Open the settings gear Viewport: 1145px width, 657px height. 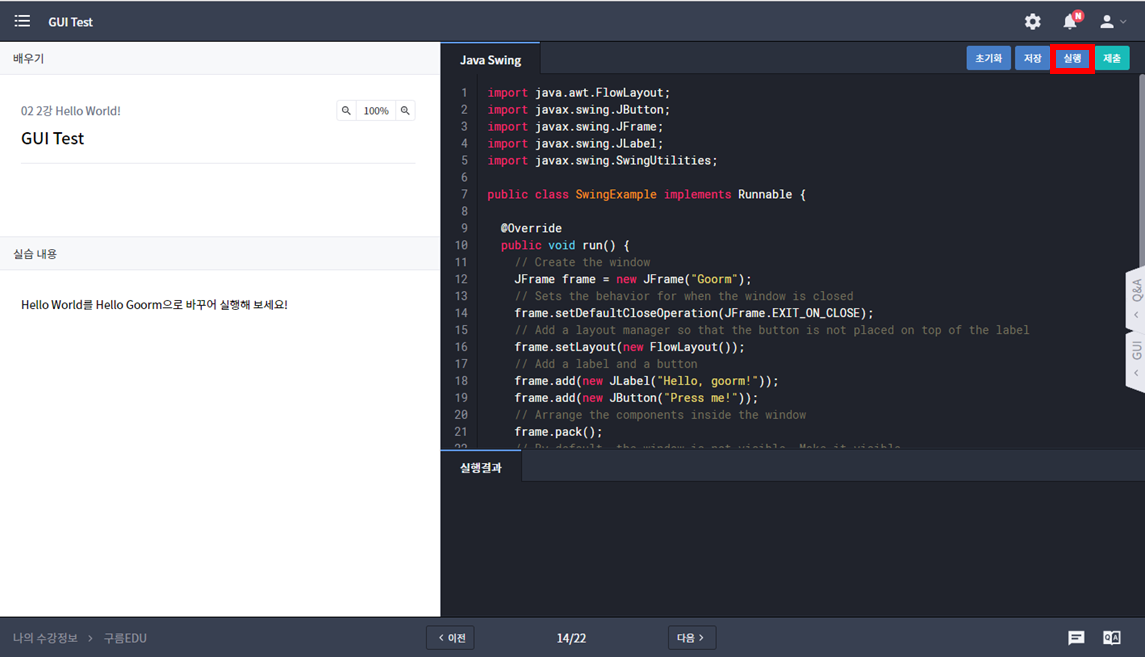tap(1032, 22)
